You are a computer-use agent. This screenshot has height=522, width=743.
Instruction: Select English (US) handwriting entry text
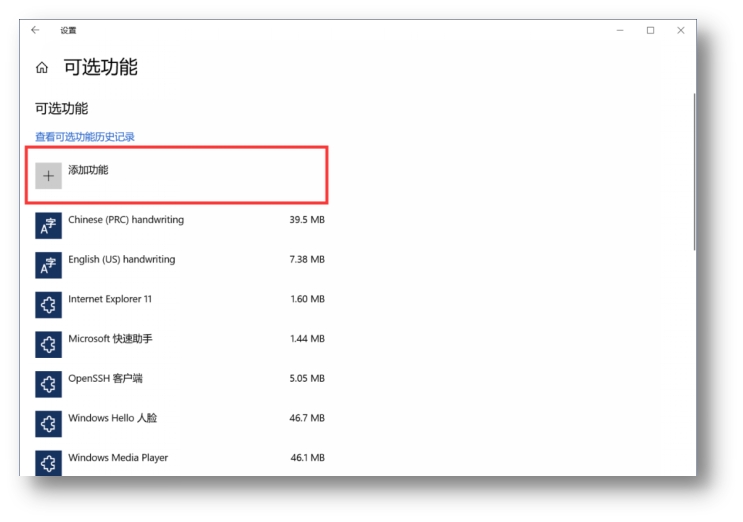click(122, 260)
